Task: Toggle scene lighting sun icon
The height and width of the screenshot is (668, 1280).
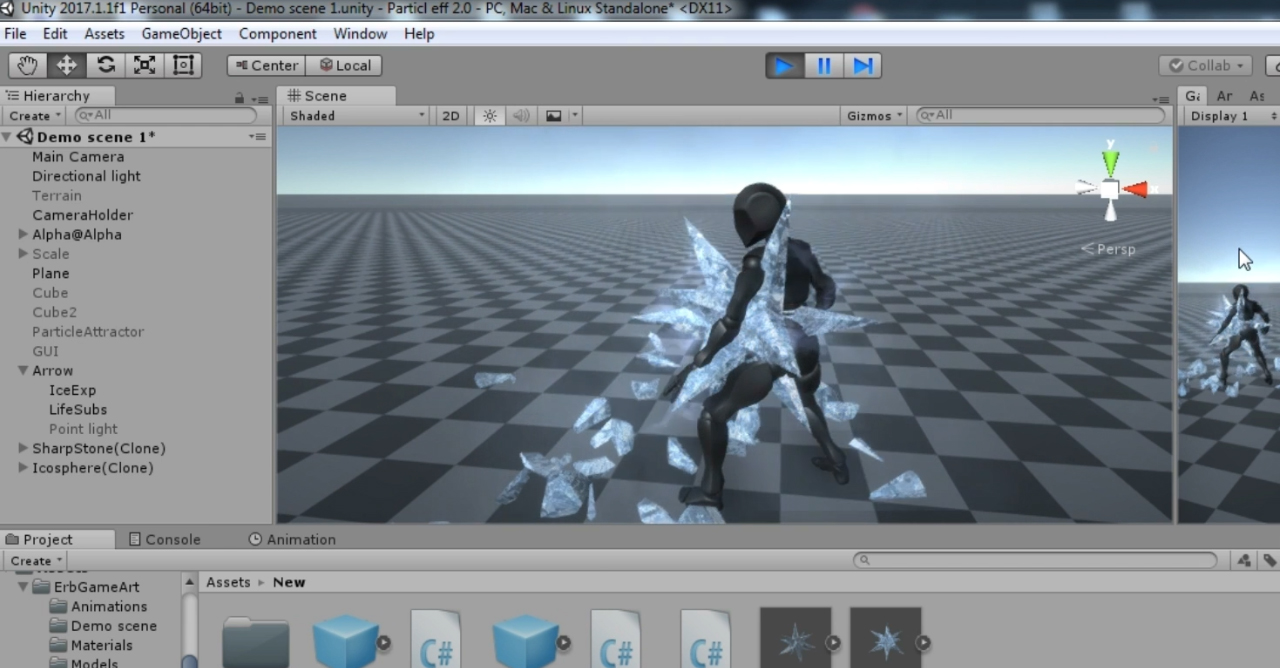Action: point(490,116)
